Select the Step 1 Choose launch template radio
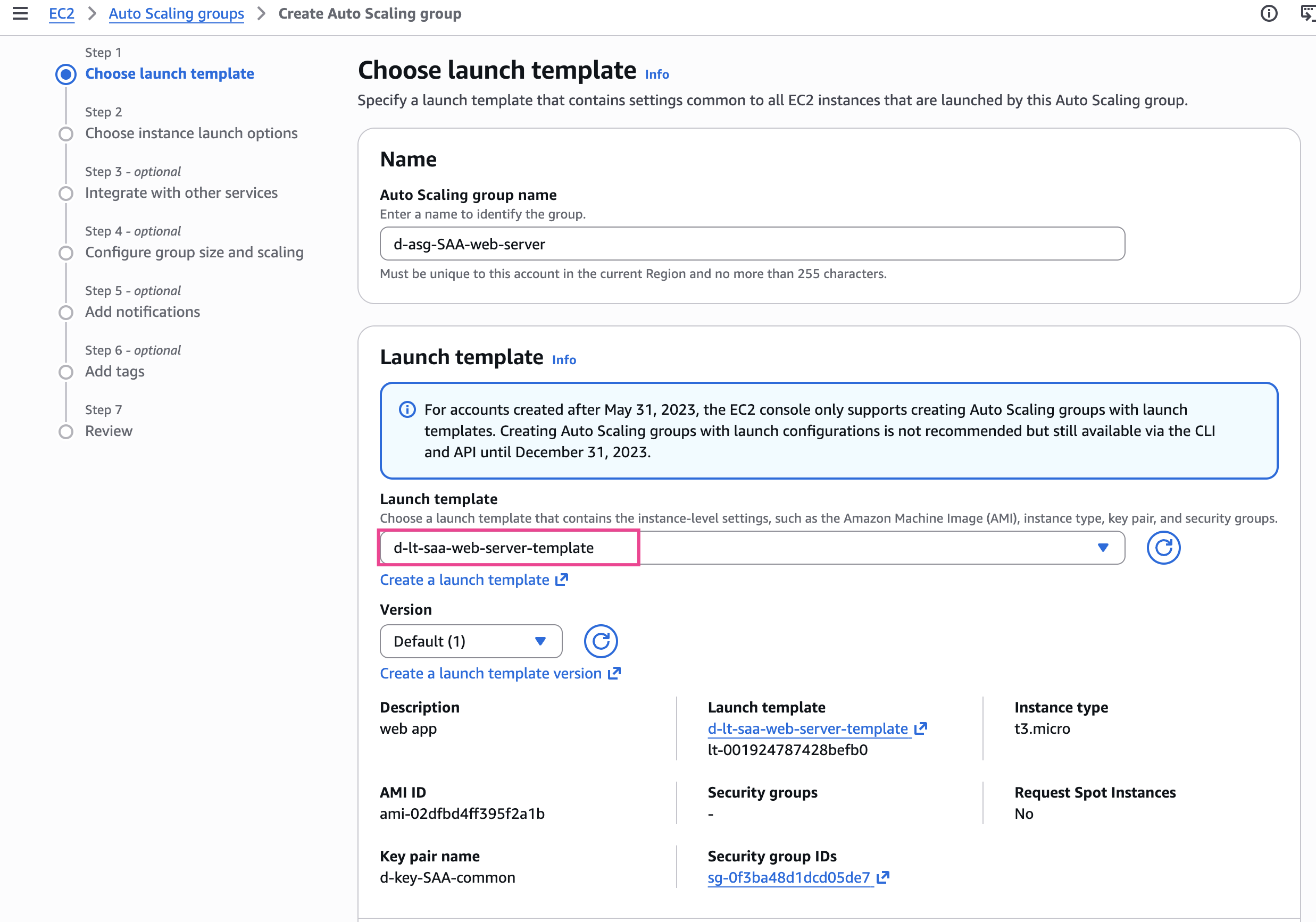The height and width of the screenshot is (922, 1316). click(66, 74)
